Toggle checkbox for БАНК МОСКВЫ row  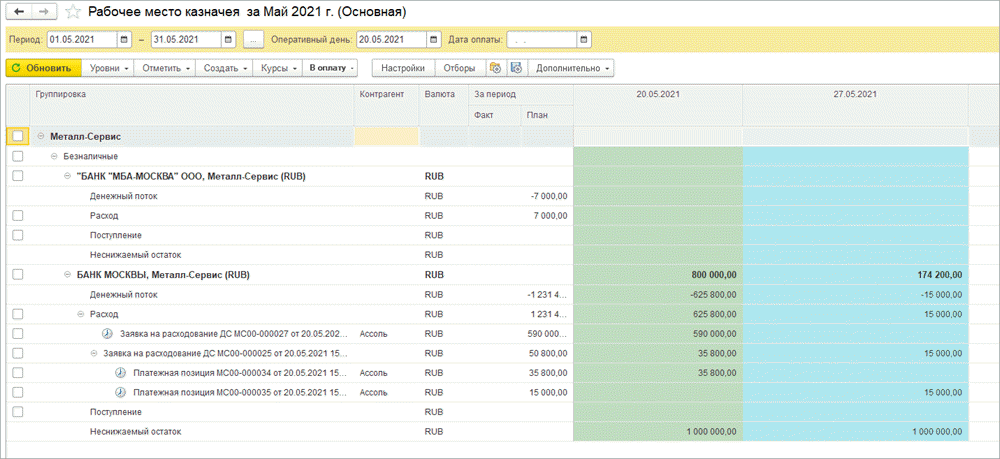point(18,274)
